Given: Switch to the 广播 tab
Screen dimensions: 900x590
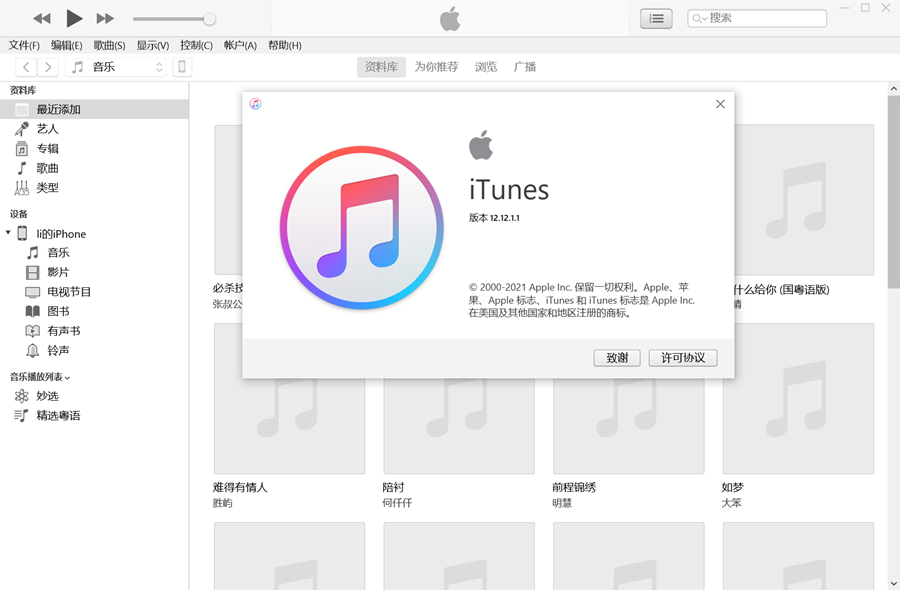Looking at the screenshot, I should pyautogui.click(x=525, y=67).
